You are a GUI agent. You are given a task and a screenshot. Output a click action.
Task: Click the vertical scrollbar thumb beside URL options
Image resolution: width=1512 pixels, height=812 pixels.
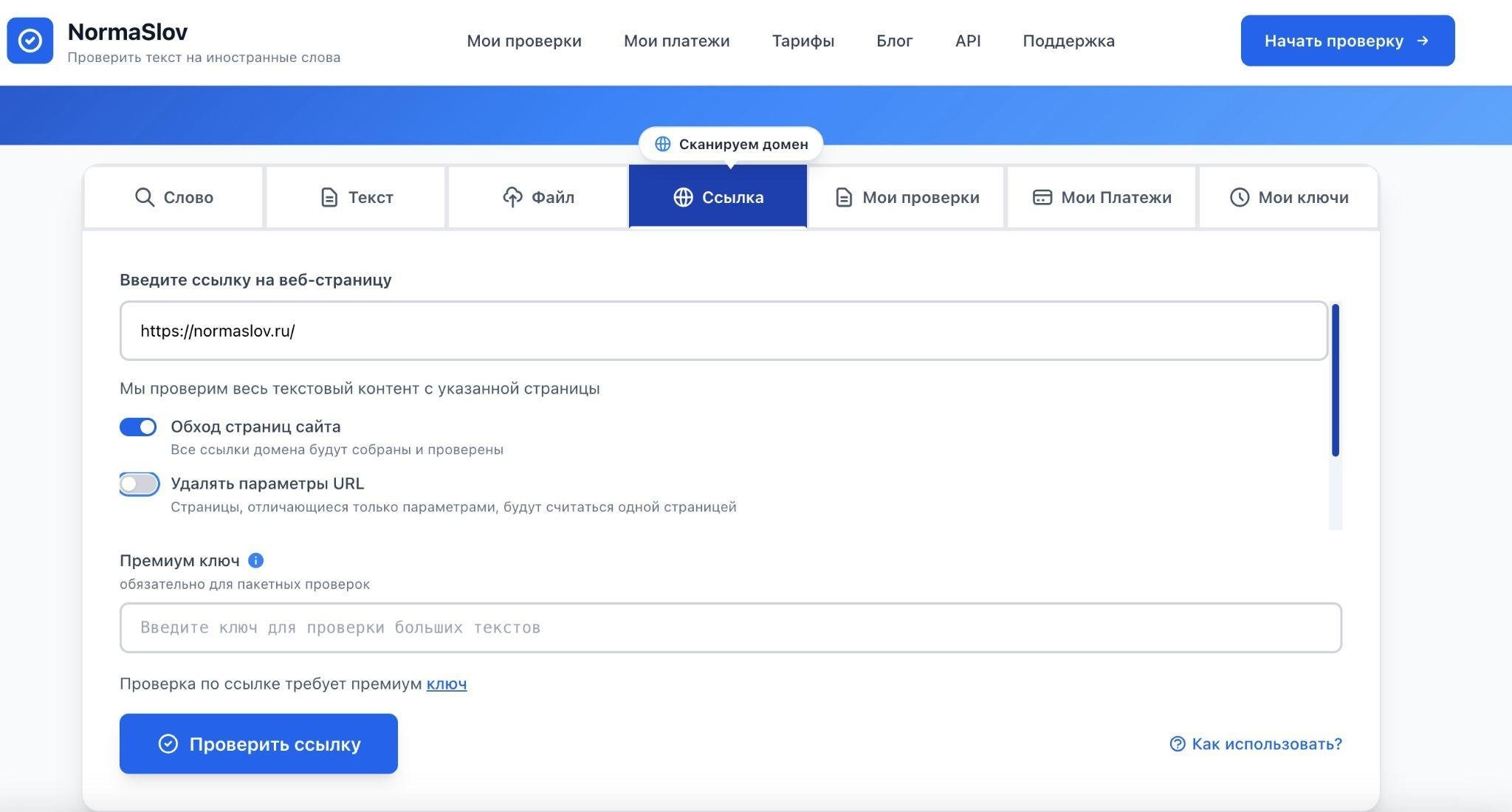coord(1336,380)
